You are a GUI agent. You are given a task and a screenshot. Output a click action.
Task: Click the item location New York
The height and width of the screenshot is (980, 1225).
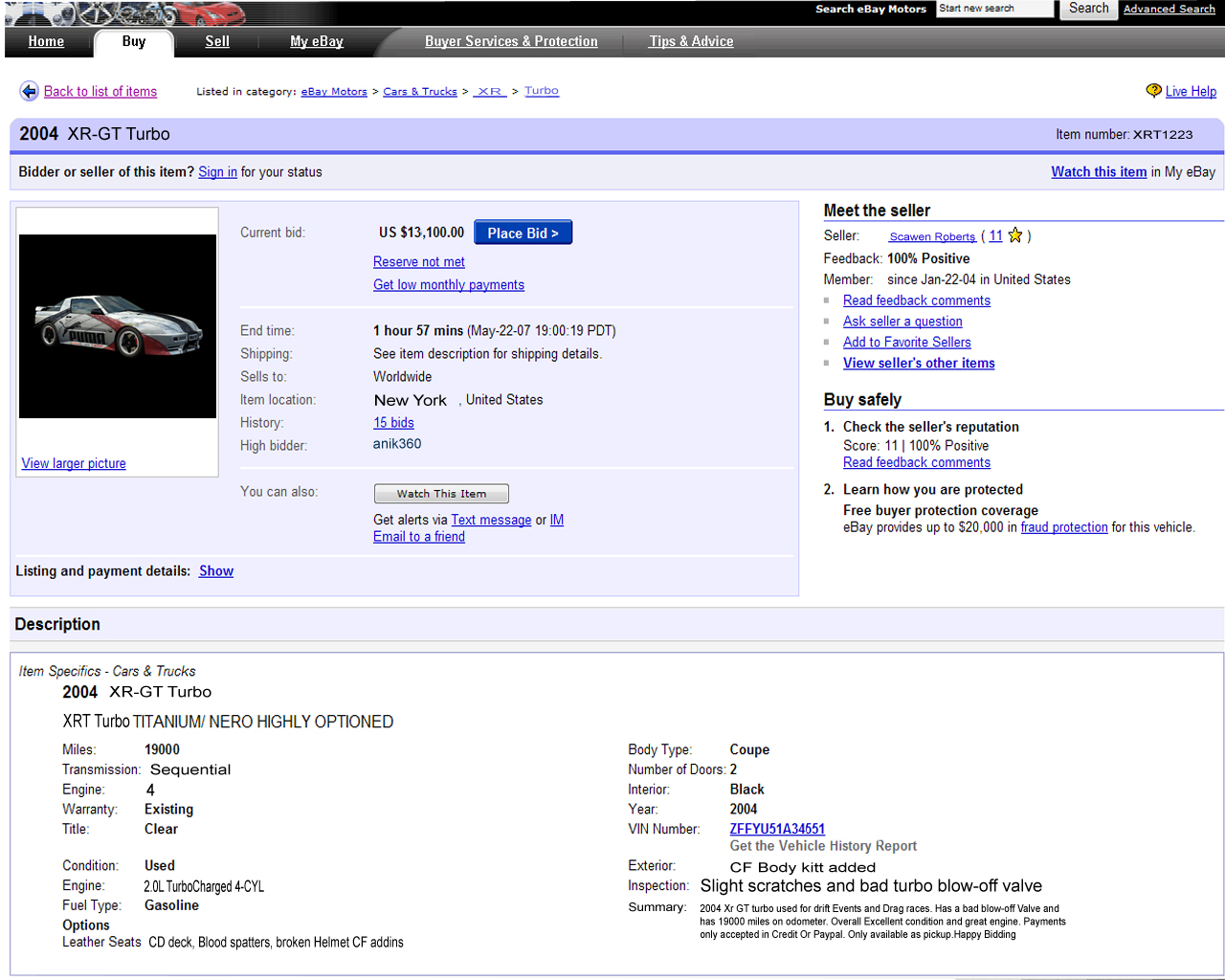410,400
